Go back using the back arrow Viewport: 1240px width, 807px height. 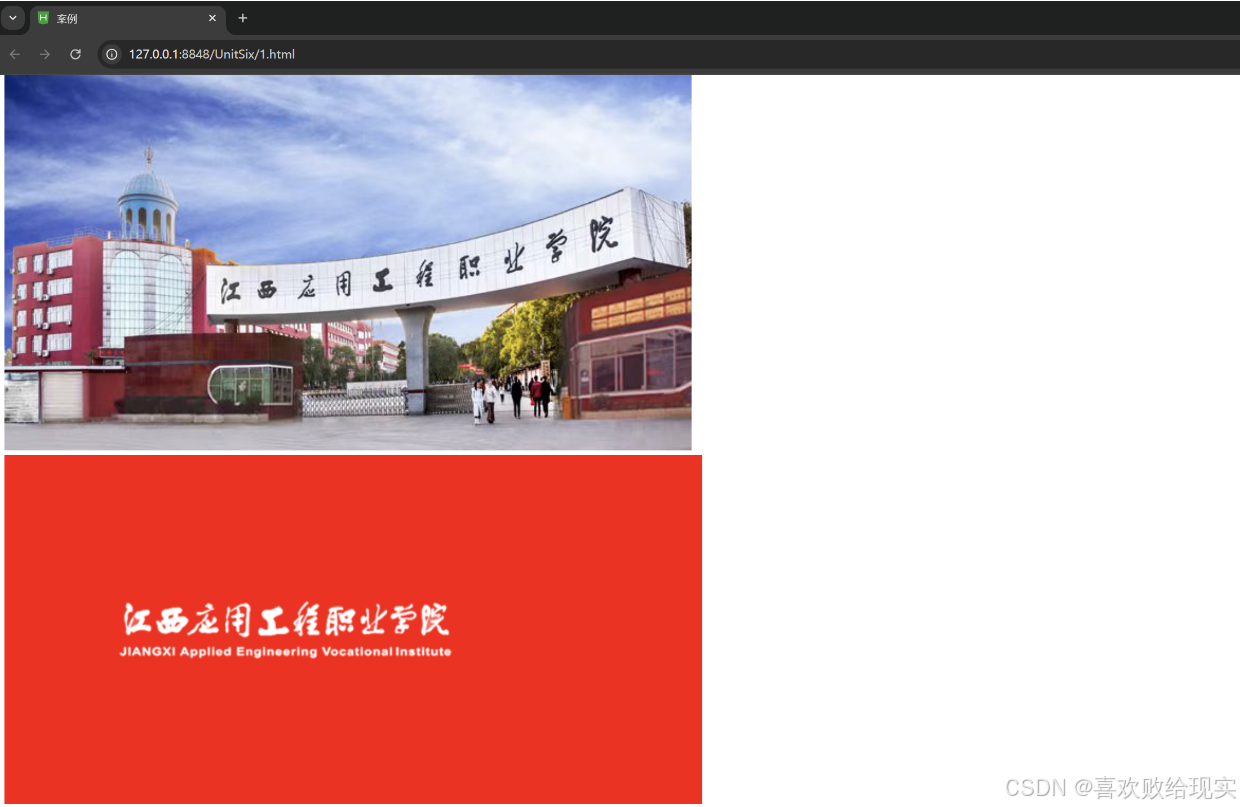click(15, 54)
